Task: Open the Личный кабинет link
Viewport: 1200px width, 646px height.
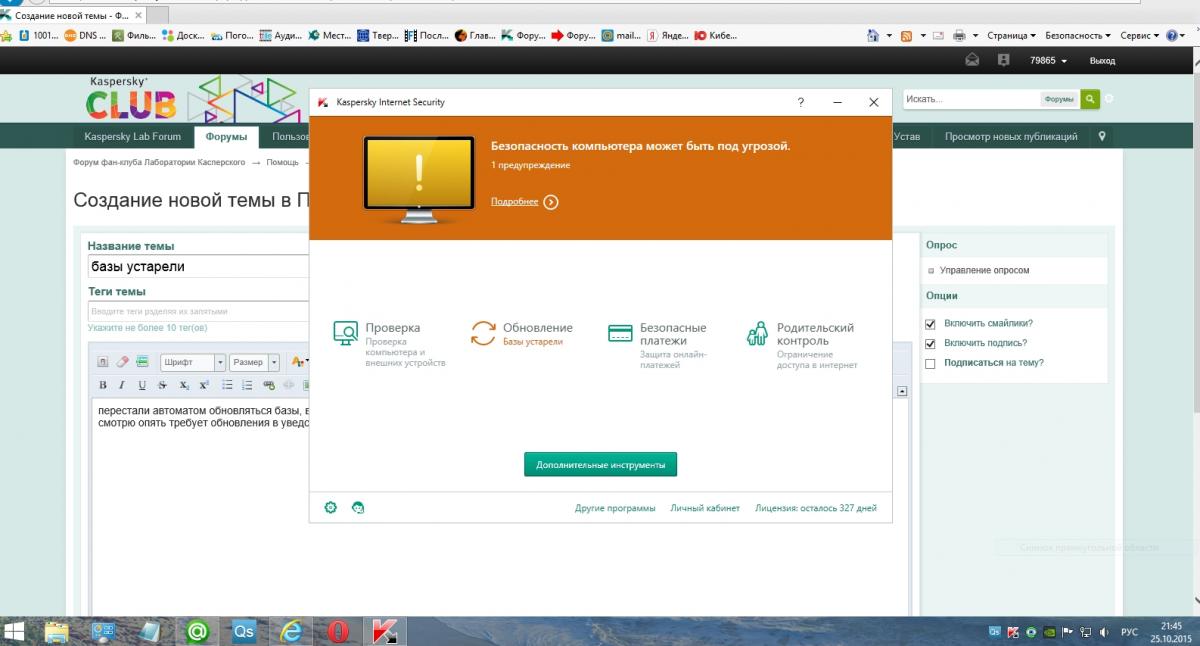Action: click(705, 508)
